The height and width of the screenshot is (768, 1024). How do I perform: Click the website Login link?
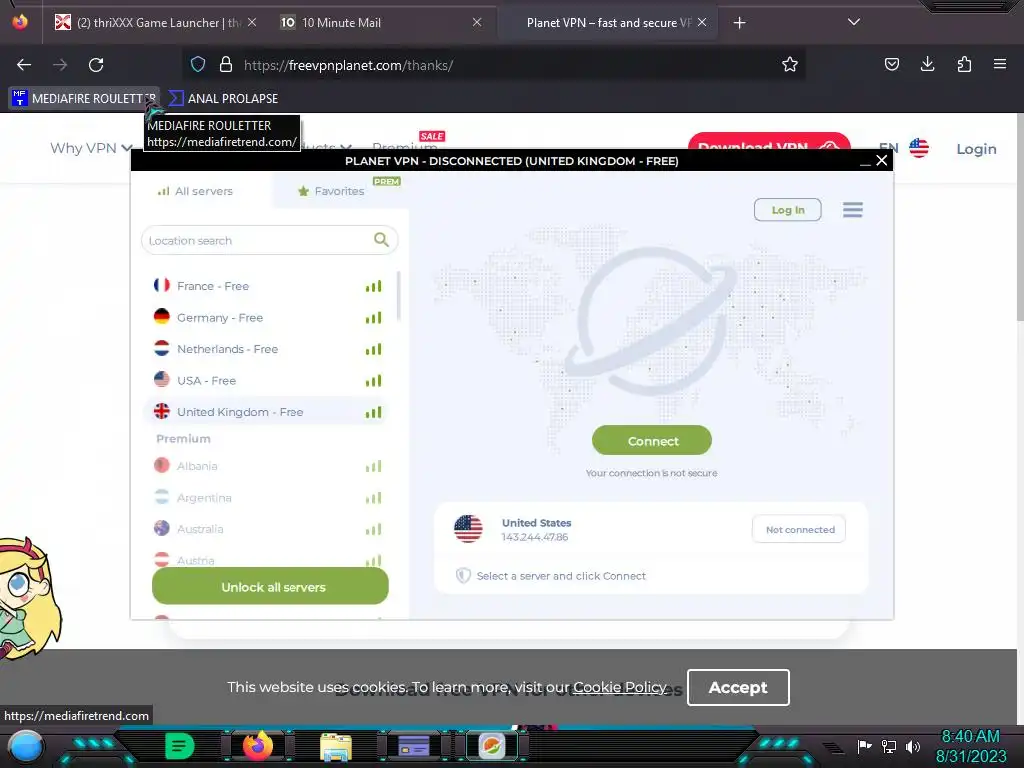click(x=976, y=149)
